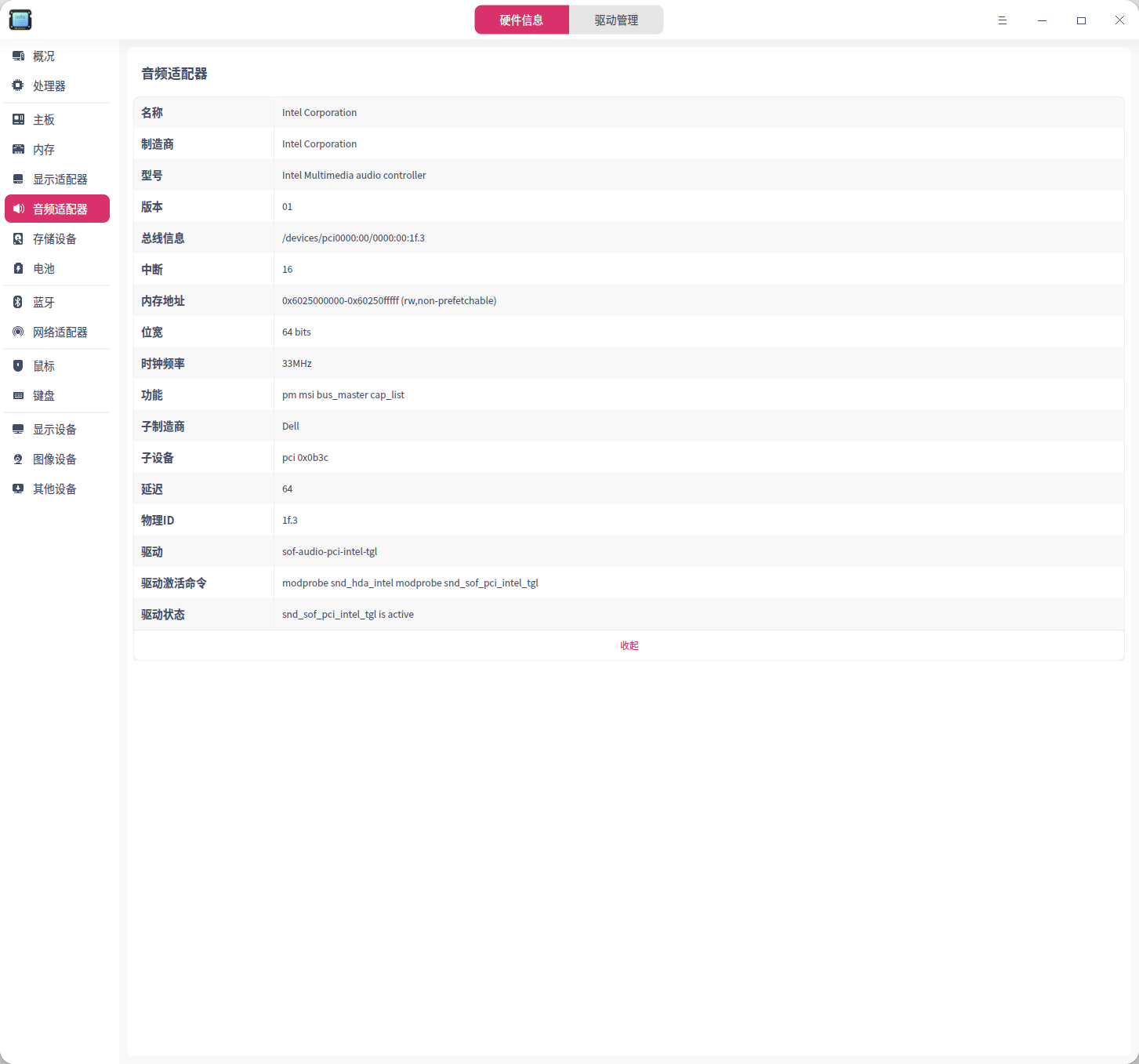Click the capabilities value 'pm msi bus_master cap_list'
The width and height of the screenshot is (1139, 1064).
click(x=343, y=394)
